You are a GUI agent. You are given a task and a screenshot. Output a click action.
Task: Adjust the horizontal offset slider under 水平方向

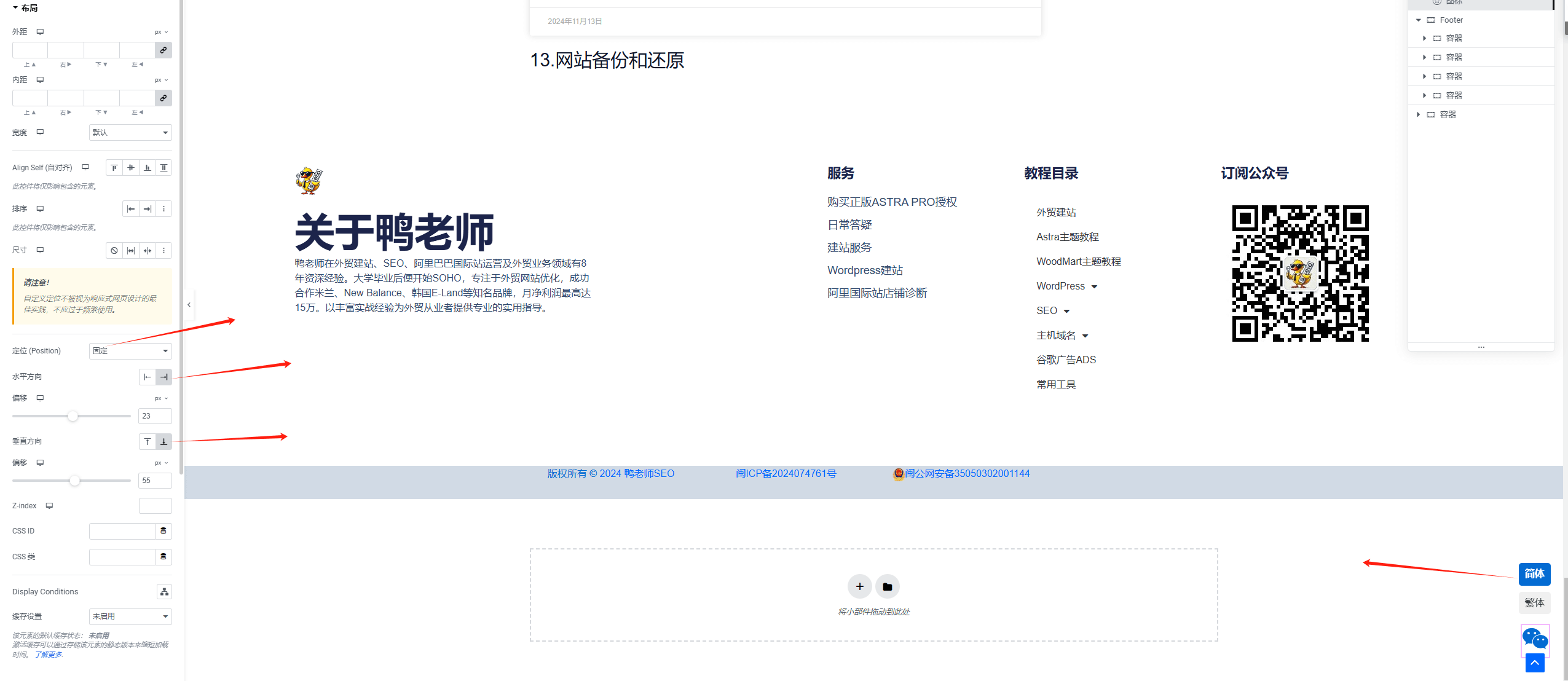tap(73, 416)
